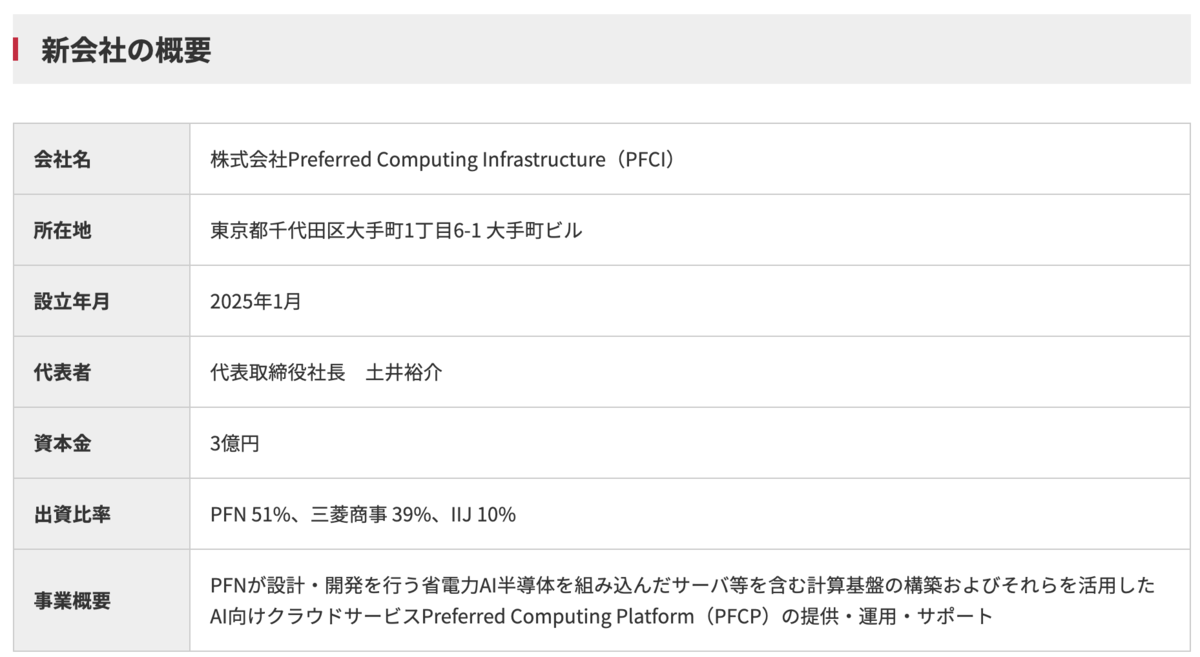Click the representative name 土井裕介

click(404, 372)
